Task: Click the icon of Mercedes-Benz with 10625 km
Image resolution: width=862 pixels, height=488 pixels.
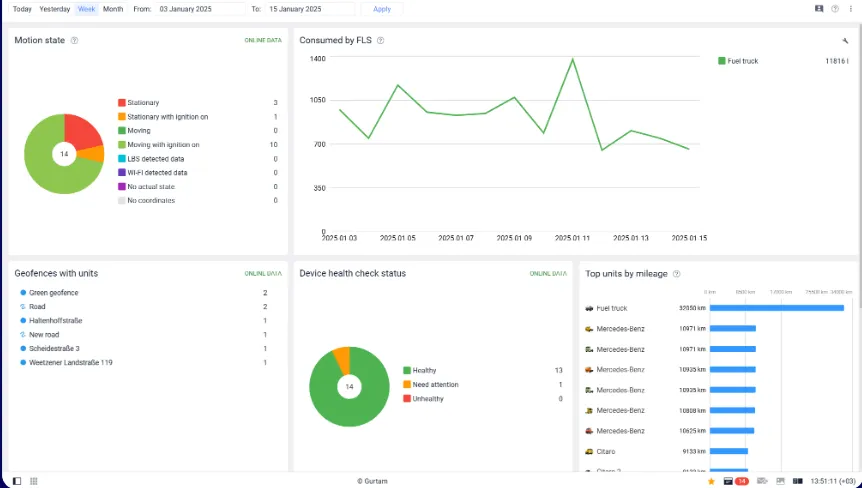Action: coord(589,431)
